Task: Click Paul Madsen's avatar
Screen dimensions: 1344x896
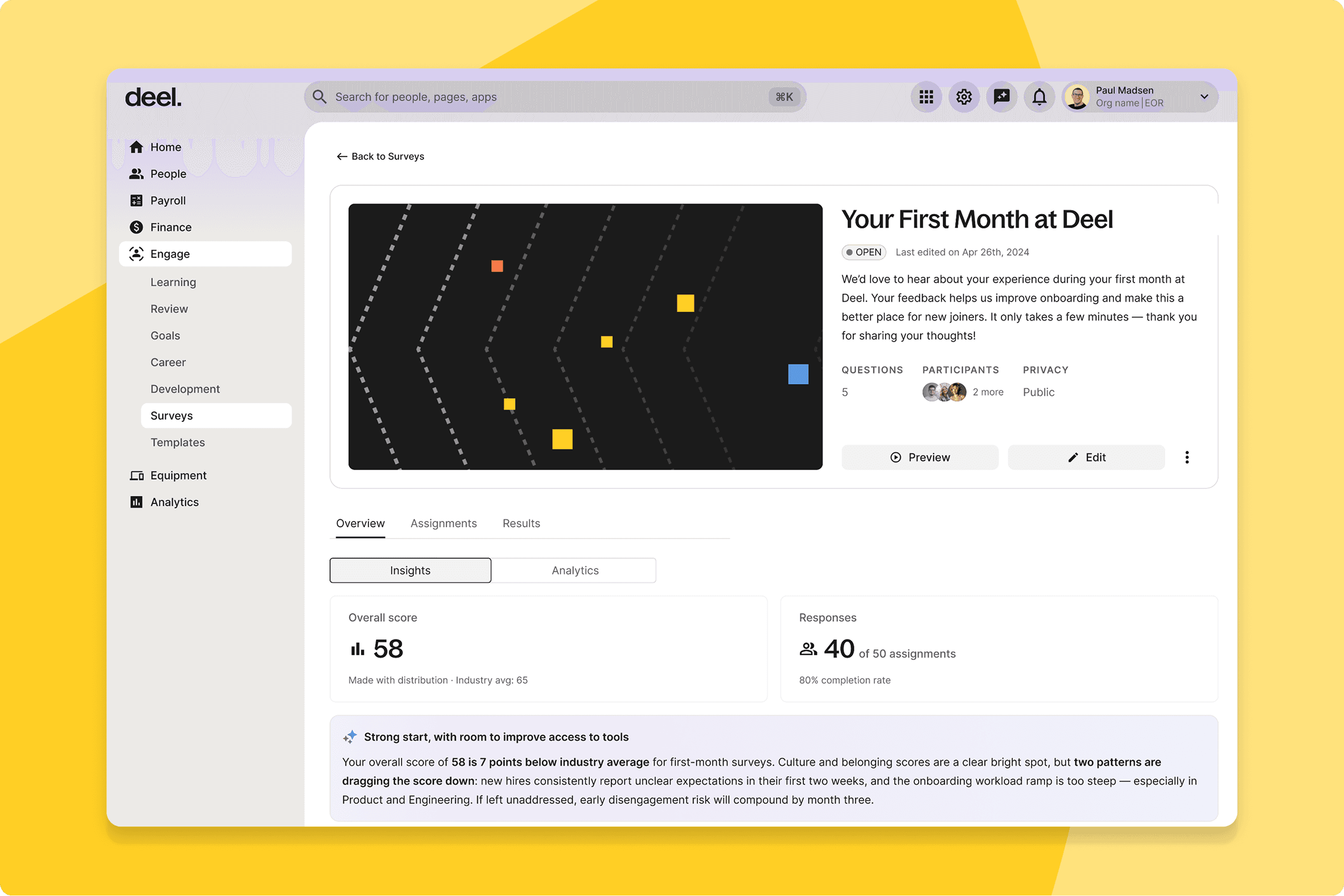Action: click(x=1078, y=97)
